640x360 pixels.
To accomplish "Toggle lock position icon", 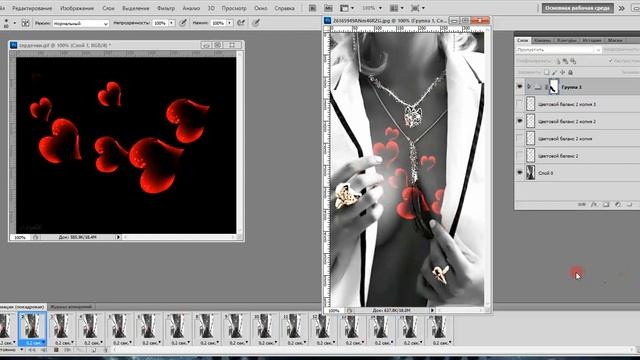I will point(562,72).
